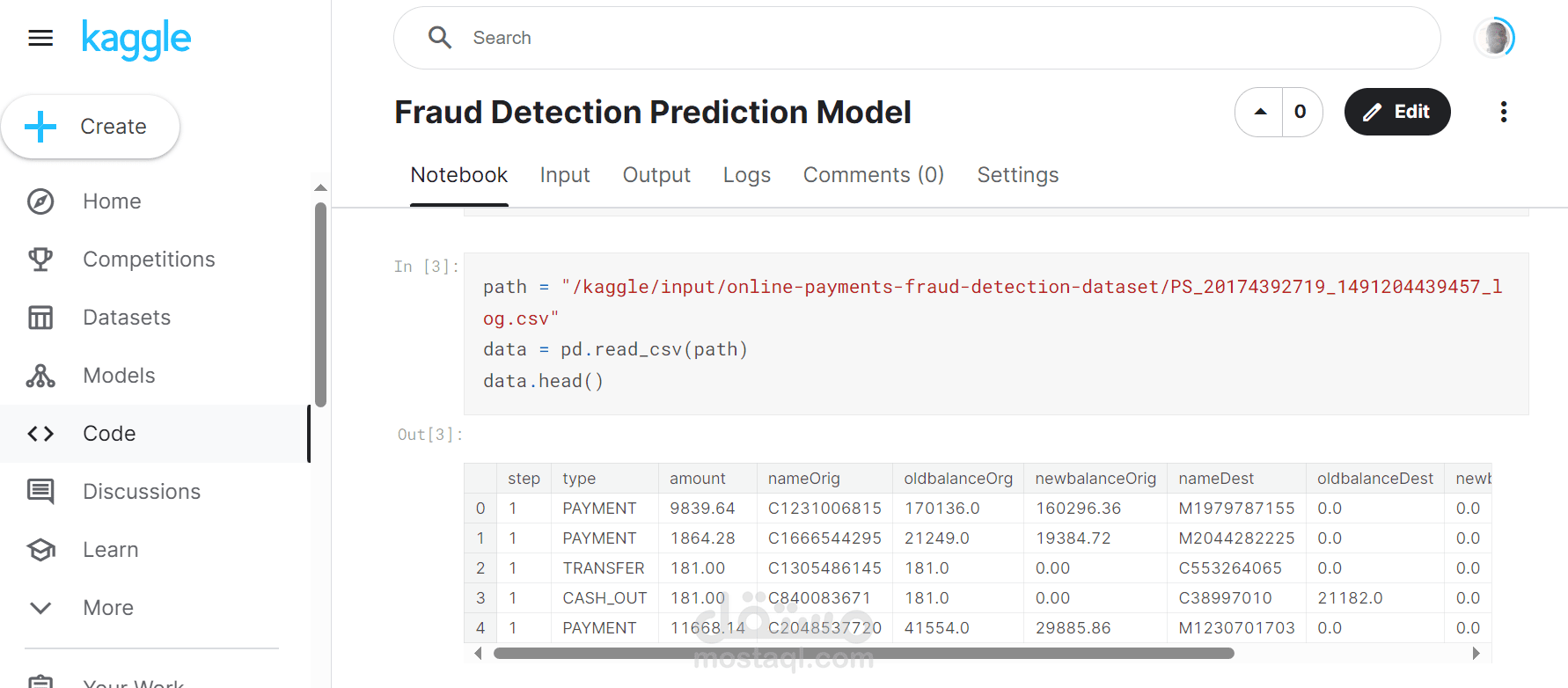The image size is (1568, 688).
Task: Open the Models section icon
Action: (x=40, y=375)
